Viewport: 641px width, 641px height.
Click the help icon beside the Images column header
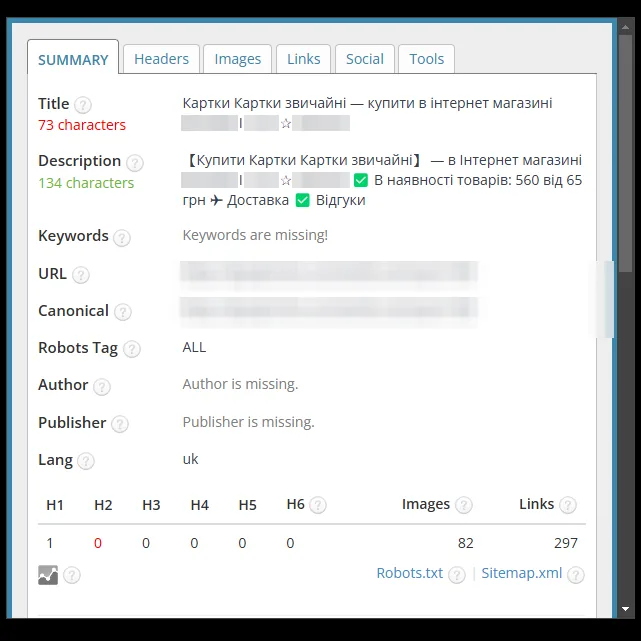[464, 505]
